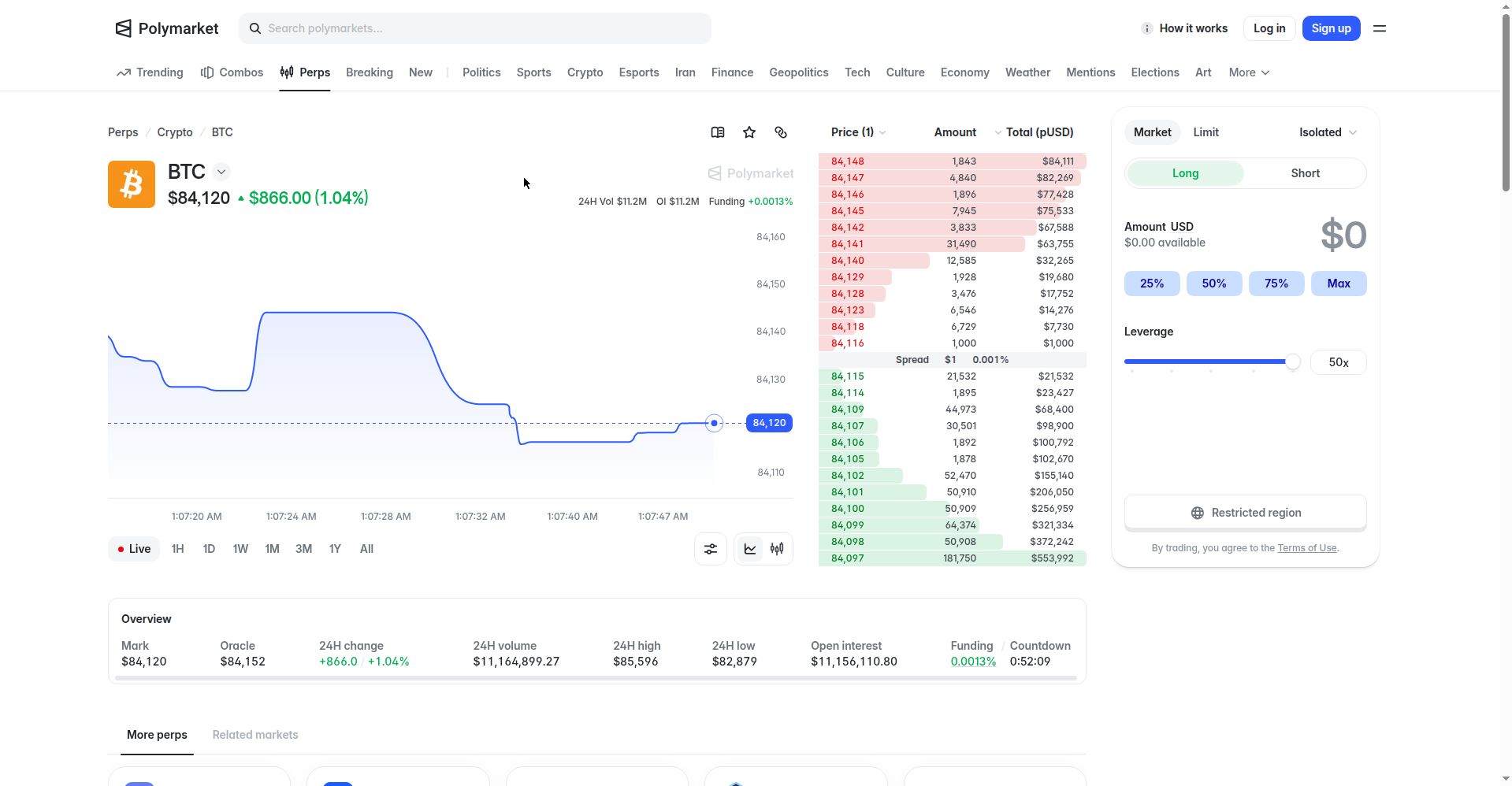Image resolution: width=1512 pixels, height=786 pixels.
Task: Open the Price (1) grouping dropdown
Action: (858, 132)
